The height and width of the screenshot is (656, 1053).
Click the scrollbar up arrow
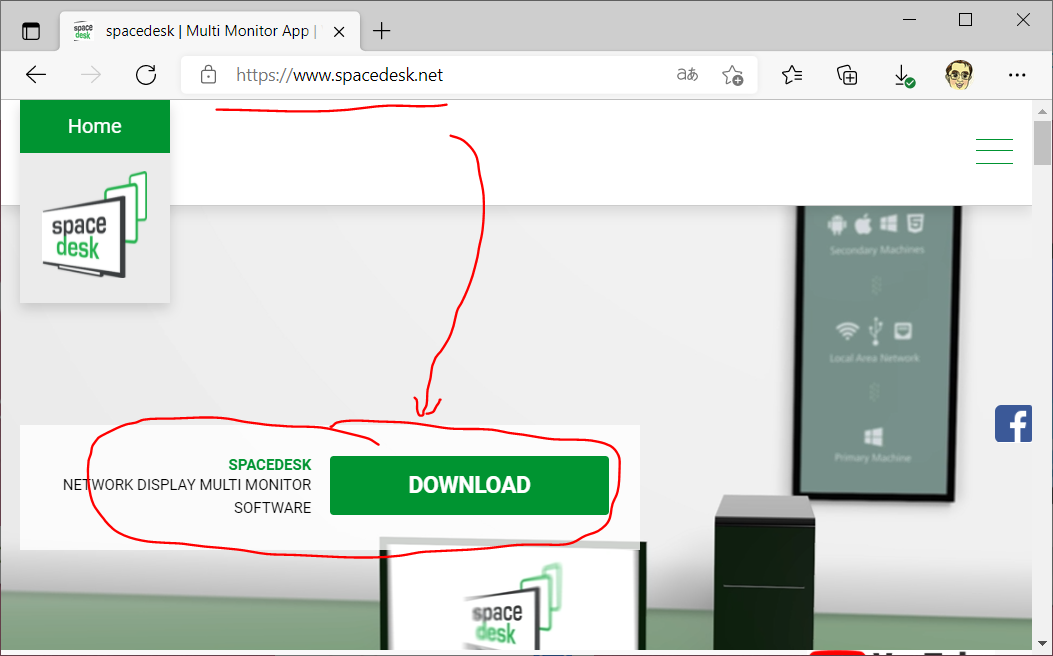click(x=1042, y=111)
